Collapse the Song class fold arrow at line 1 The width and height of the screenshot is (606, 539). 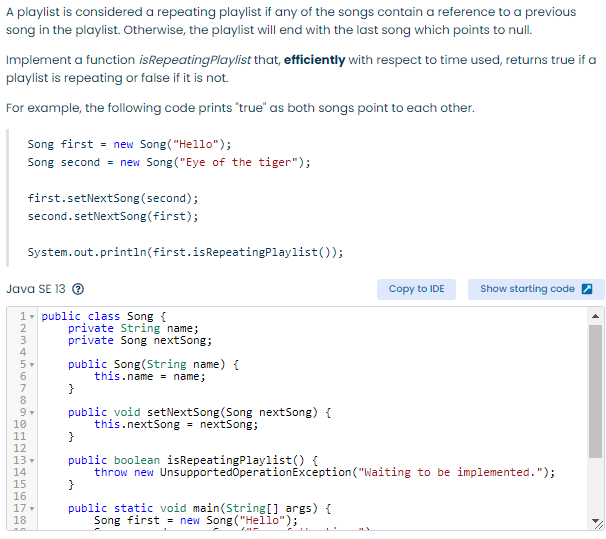(x=32, y=317)
